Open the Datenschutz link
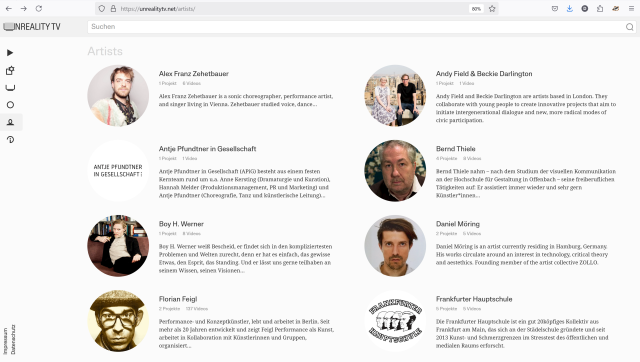This screenshot has width=640, height=362. tap(13, 340)
